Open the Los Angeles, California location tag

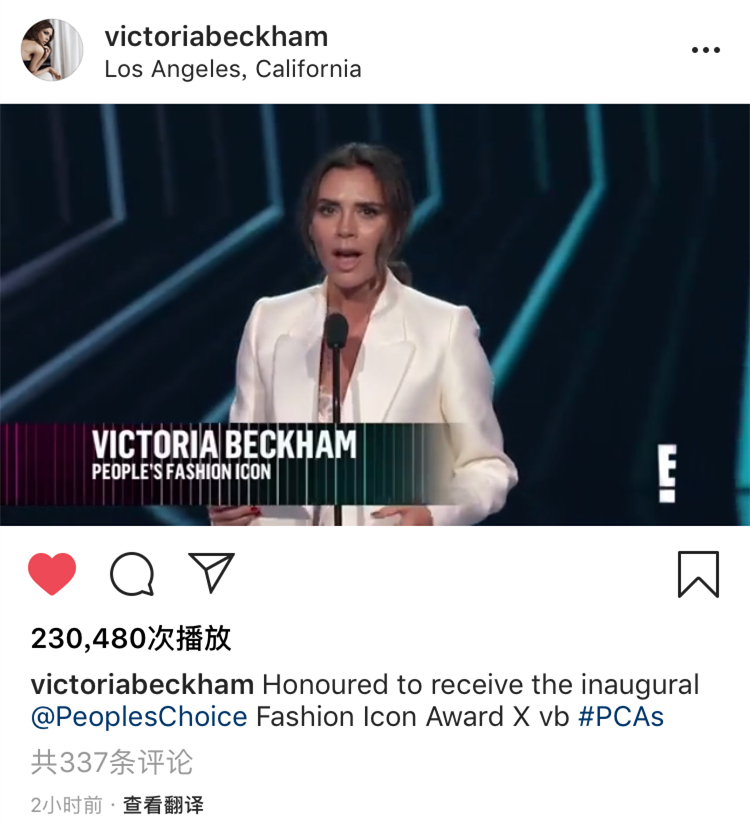pyautogui.click(x=233, y=69)
